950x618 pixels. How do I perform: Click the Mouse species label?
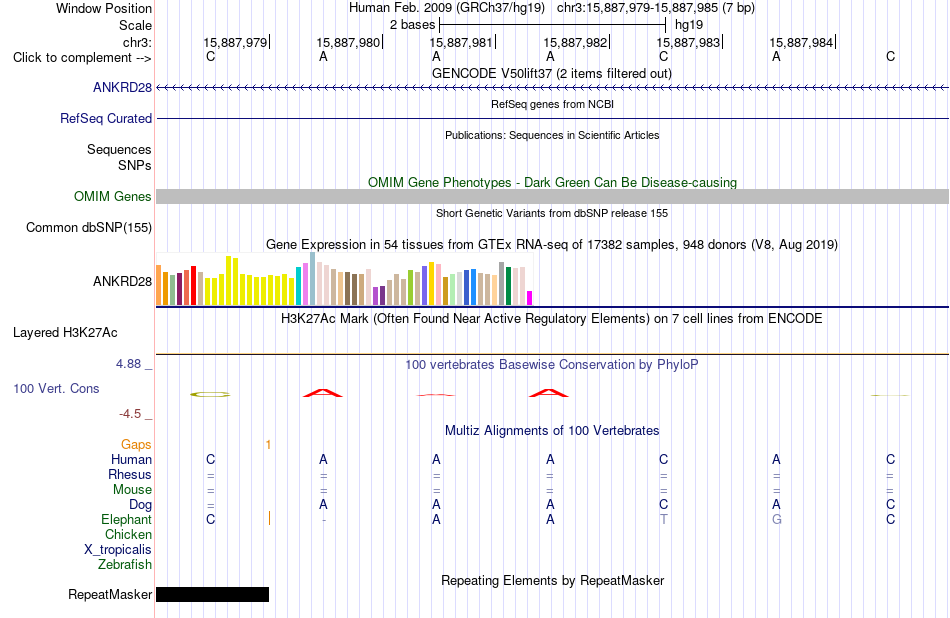(133, 490)
